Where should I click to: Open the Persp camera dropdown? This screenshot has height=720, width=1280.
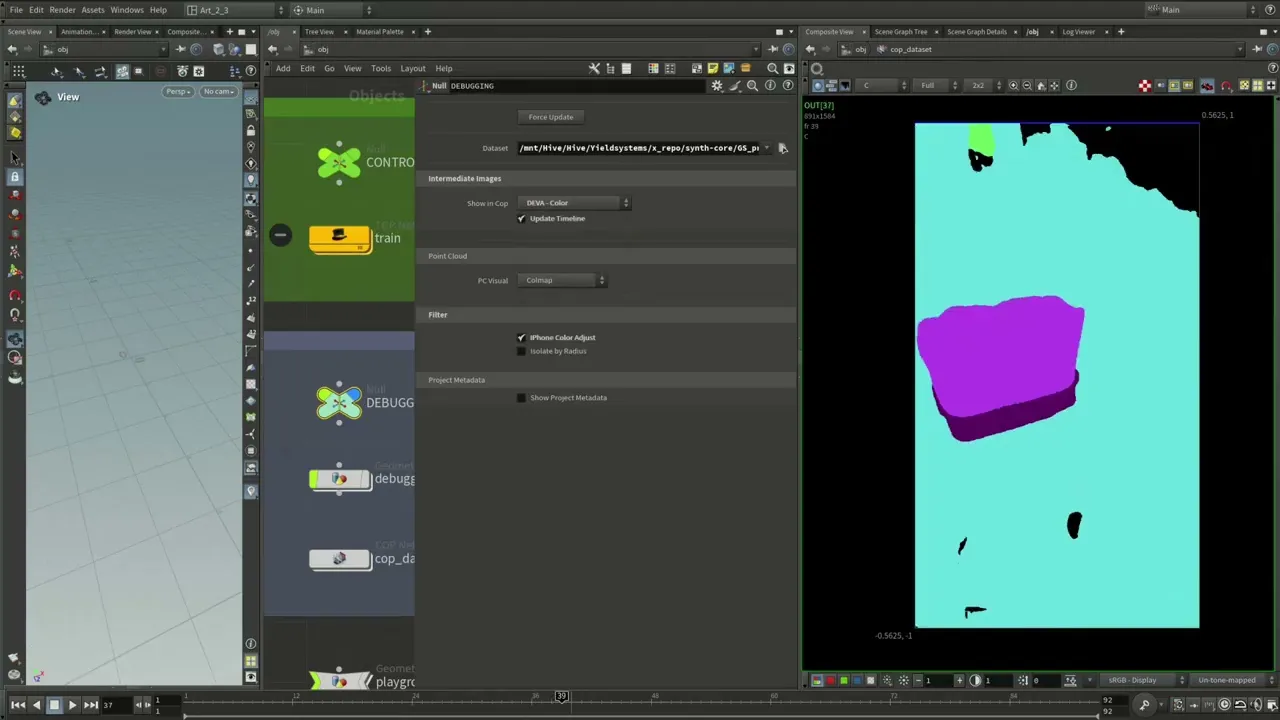179,92
